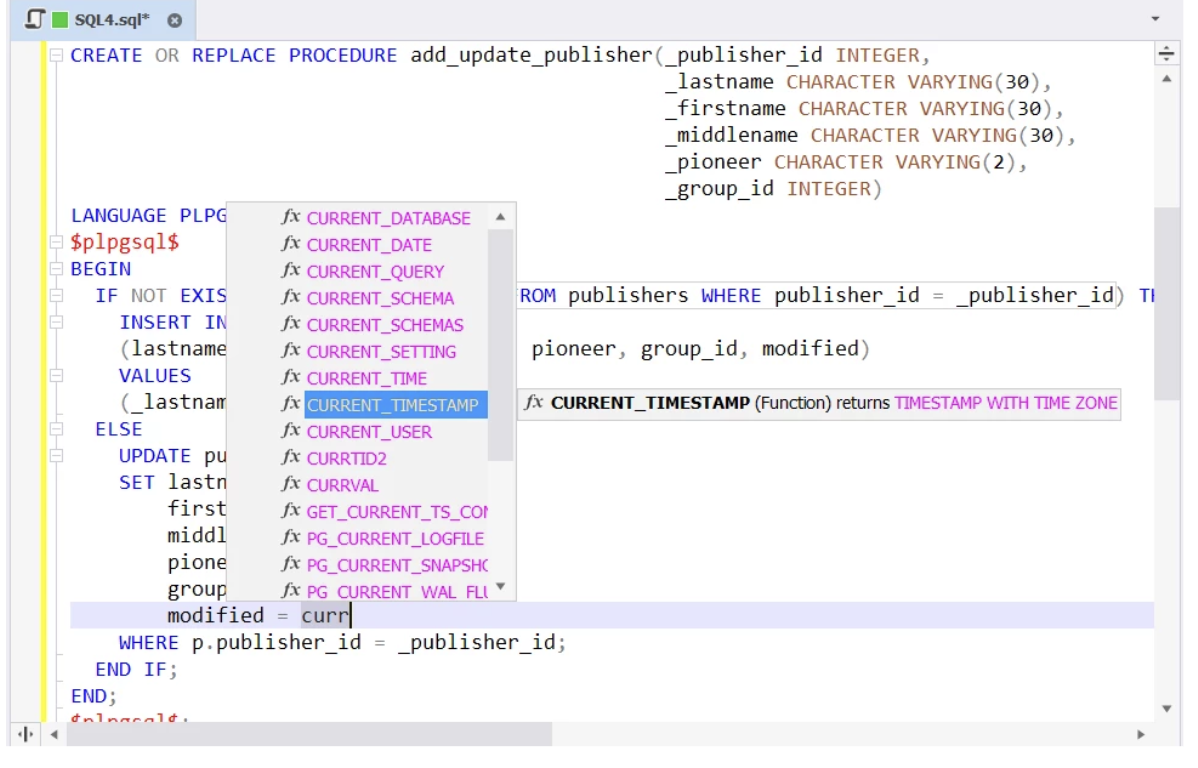This screenshot has height=768, width=1198.
Task: Pick CURRENT_QUERY in suggestion list
Action: tap(375, 272)
